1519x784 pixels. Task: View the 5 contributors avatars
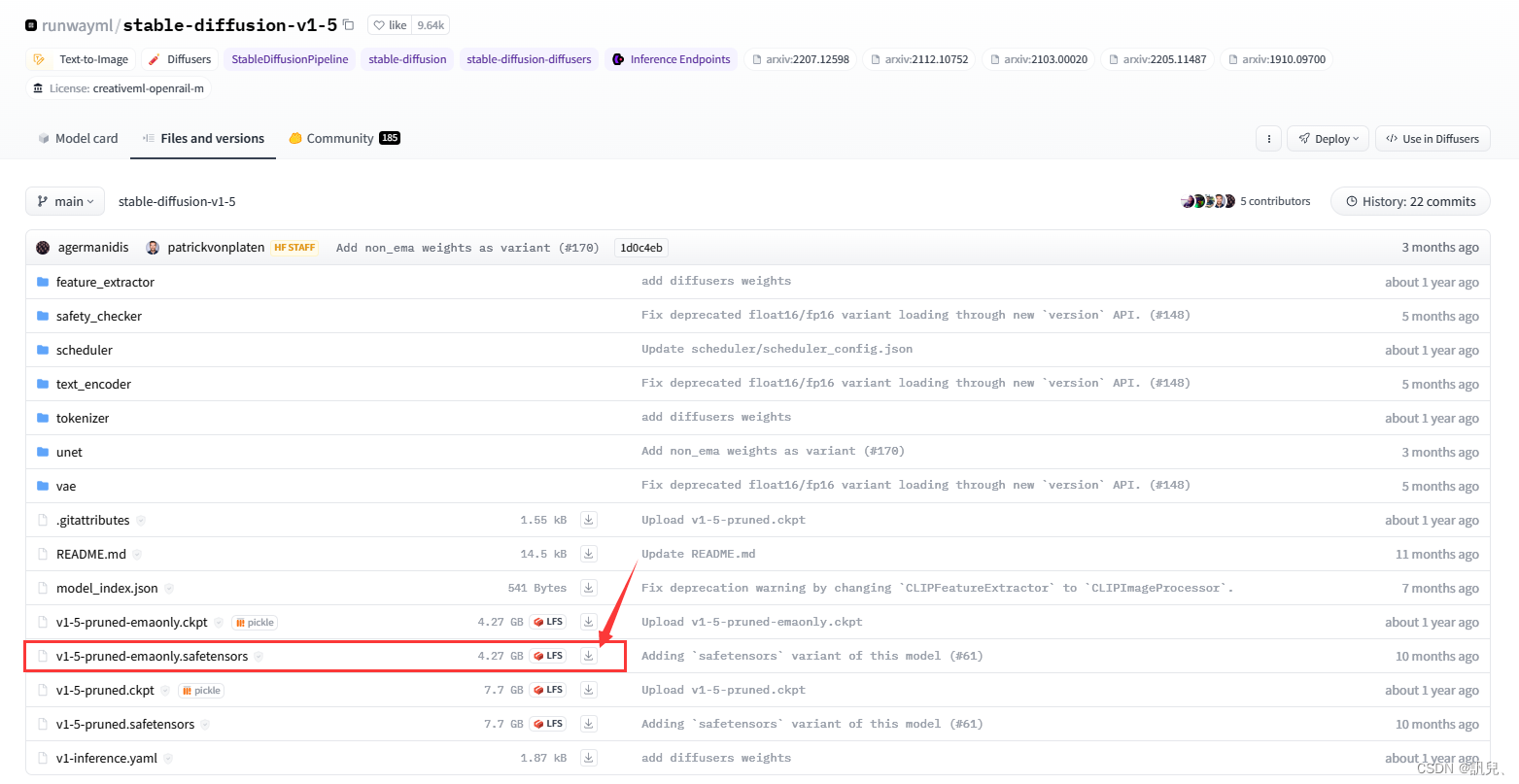pyautogui.click(x=1207, y=201)
